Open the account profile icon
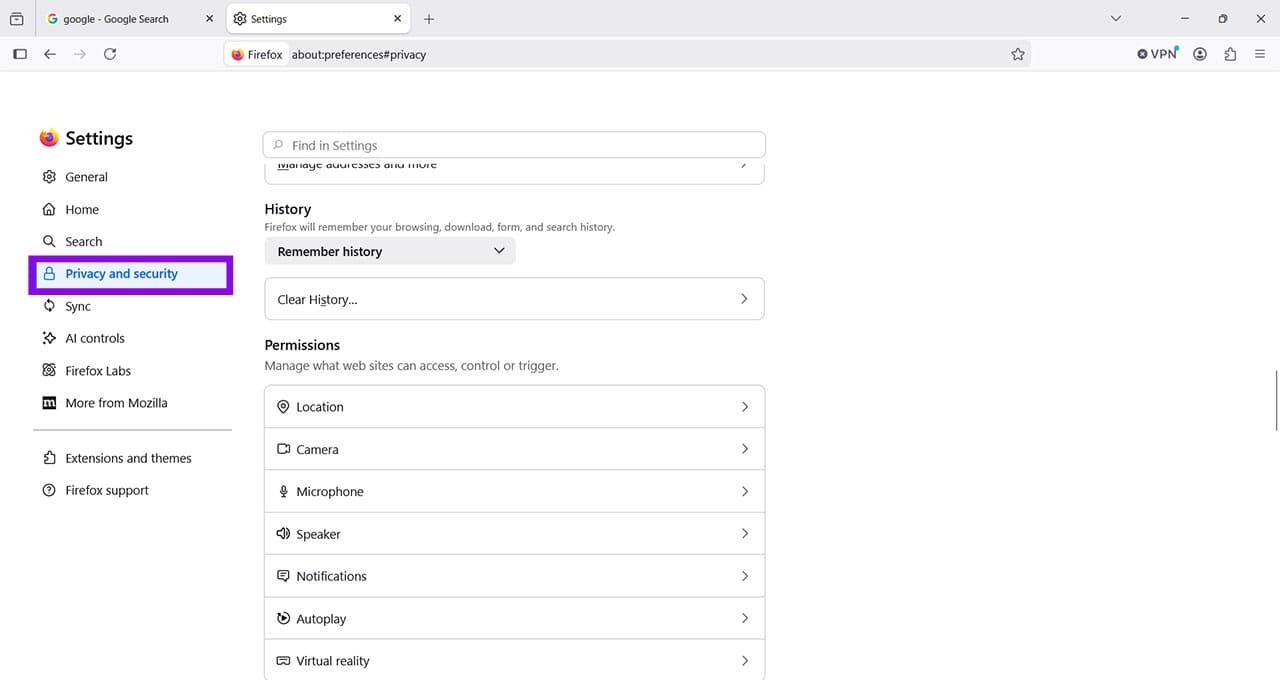1280x680 pixels. (1200, 54)
